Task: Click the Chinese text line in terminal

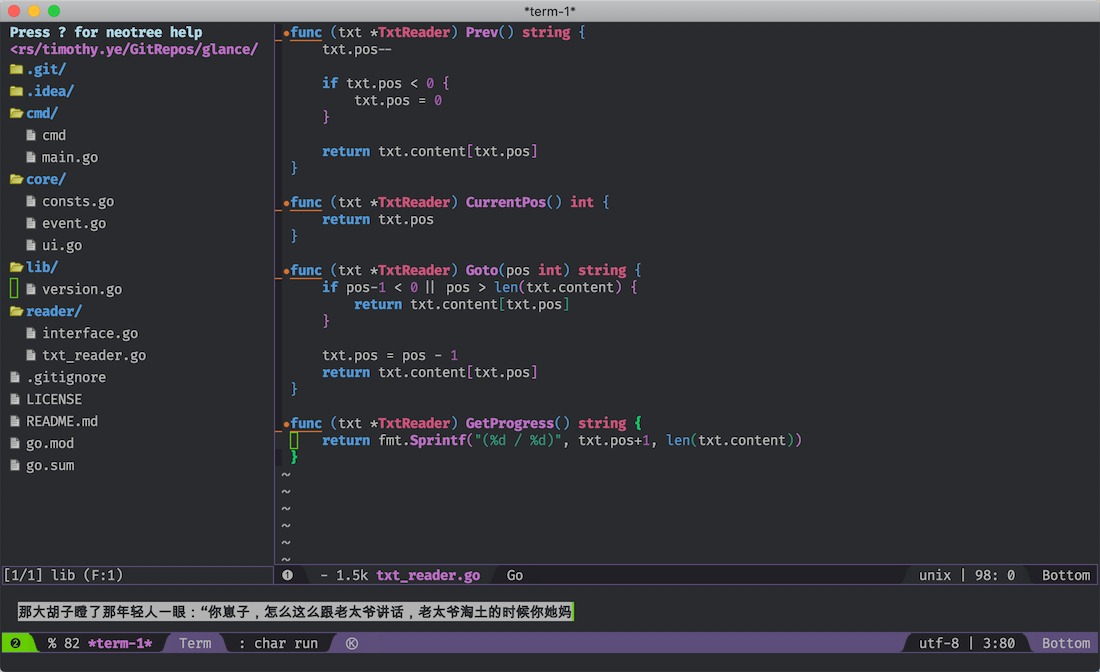Action: click(x=295, y=612)
